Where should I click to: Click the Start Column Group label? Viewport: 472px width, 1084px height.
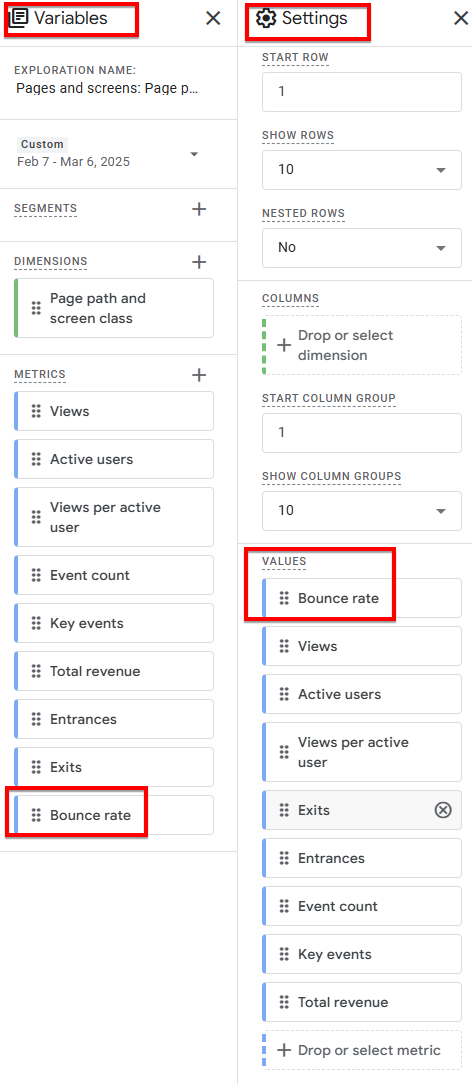coord(329,399)
